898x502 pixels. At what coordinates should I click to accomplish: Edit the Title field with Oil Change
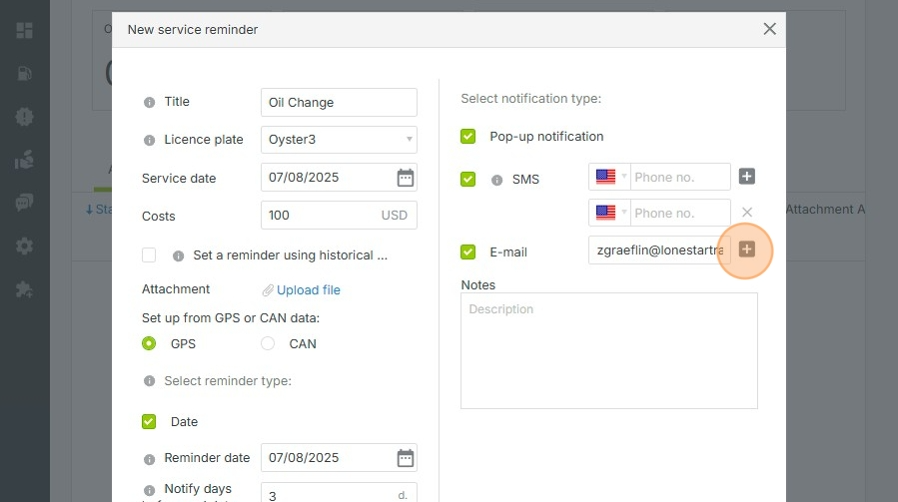339,102
